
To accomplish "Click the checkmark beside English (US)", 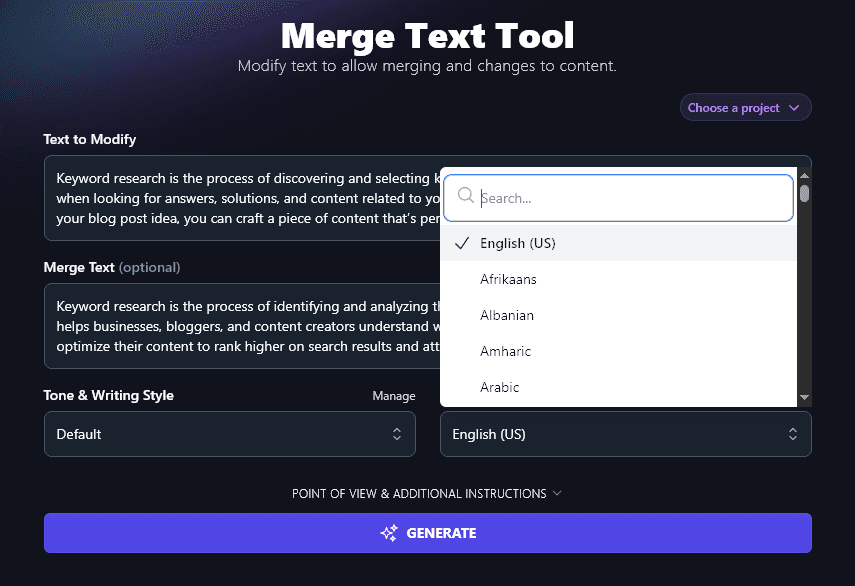I will (462, 242).
